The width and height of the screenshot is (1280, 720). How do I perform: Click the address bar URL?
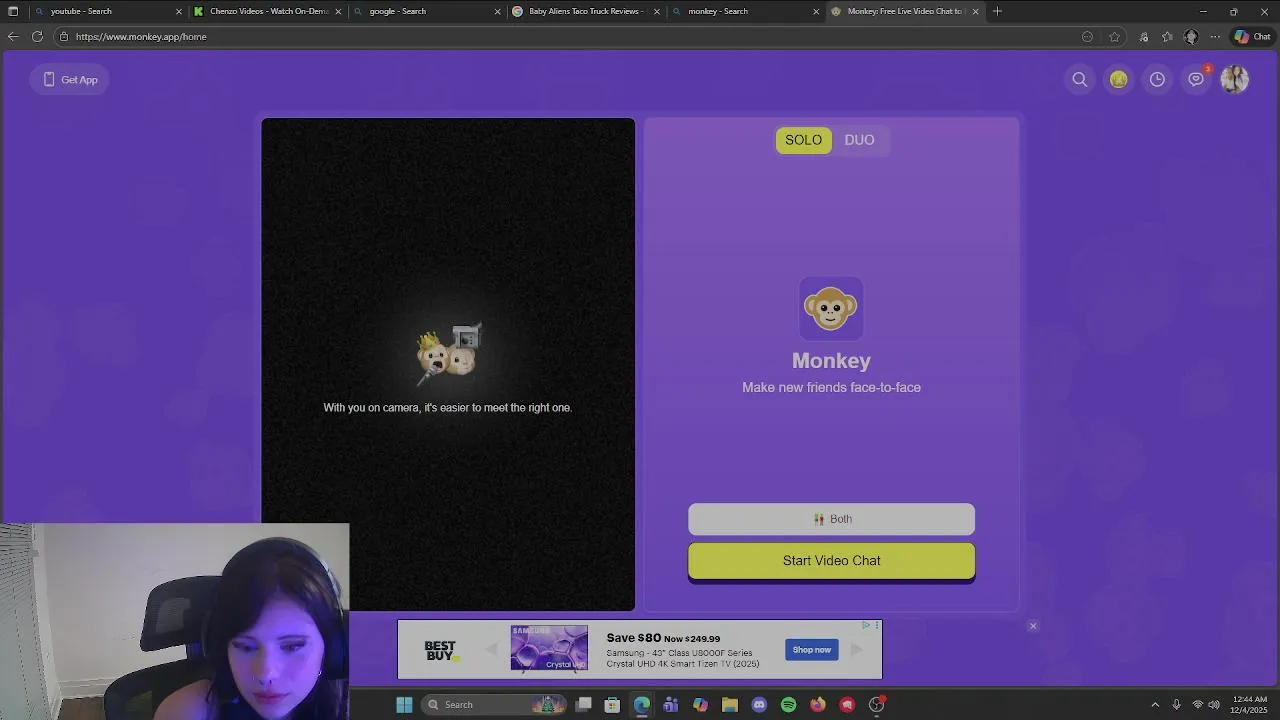coord(141,37)
